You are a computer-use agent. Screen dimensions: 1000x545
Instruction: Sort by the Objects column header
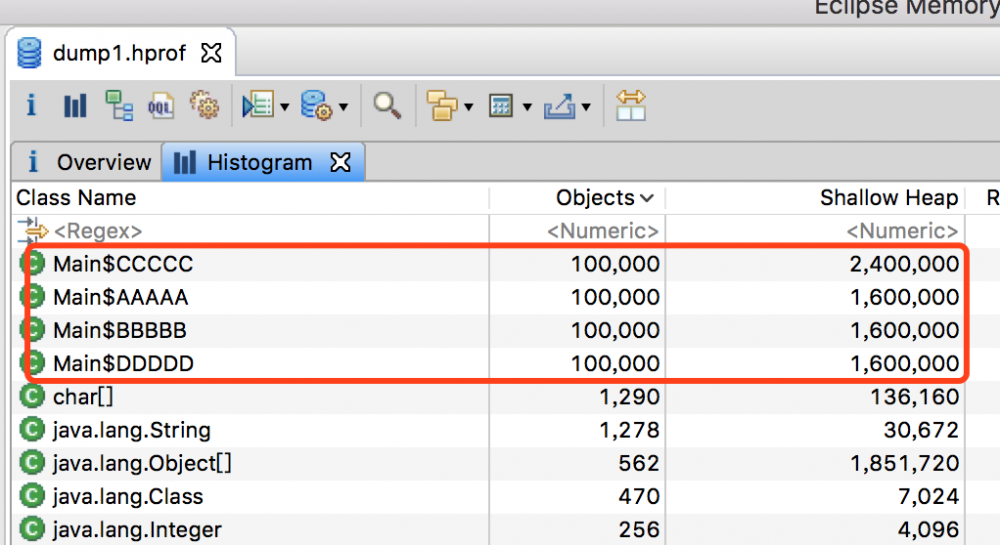click(x=604, y=198)
